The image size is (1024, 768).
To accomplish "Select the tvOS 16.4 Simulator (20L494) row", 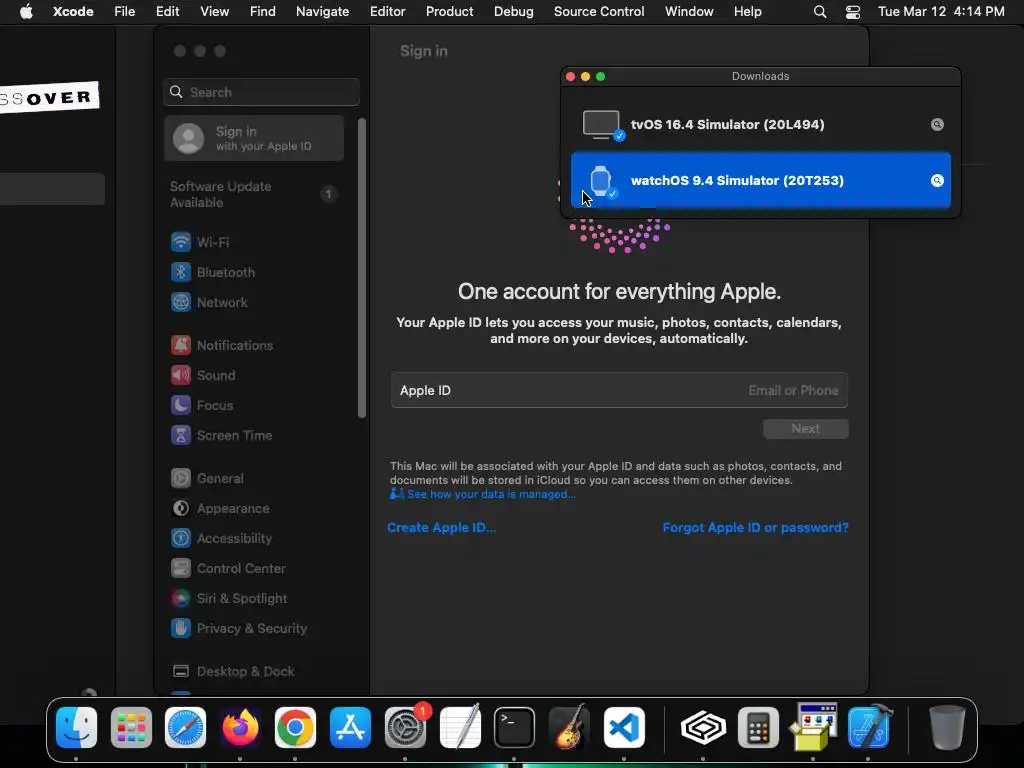I will click(x=761, y=125).
